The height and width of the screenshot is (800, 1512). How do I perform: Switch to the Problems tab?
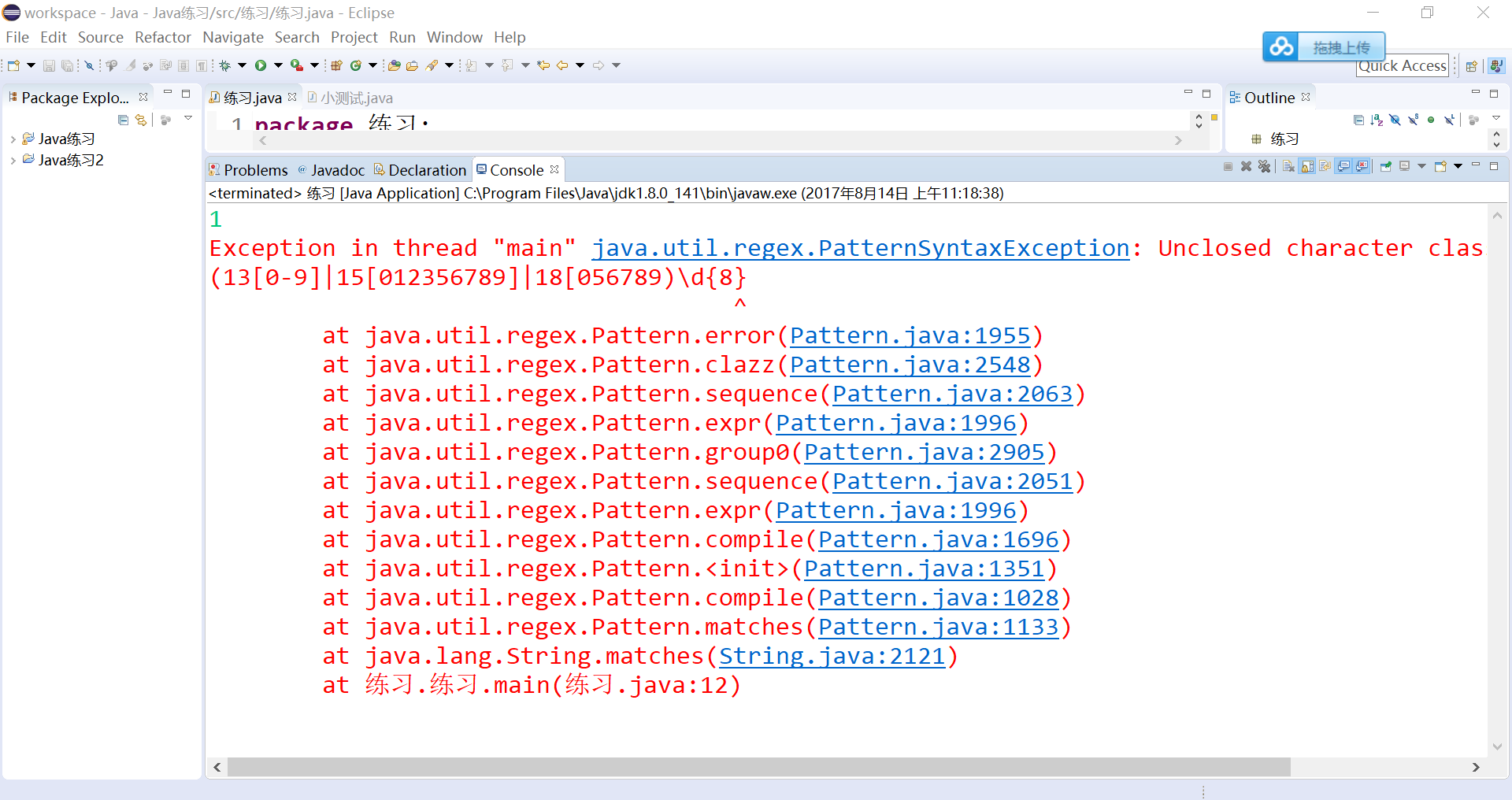(248, 170)
